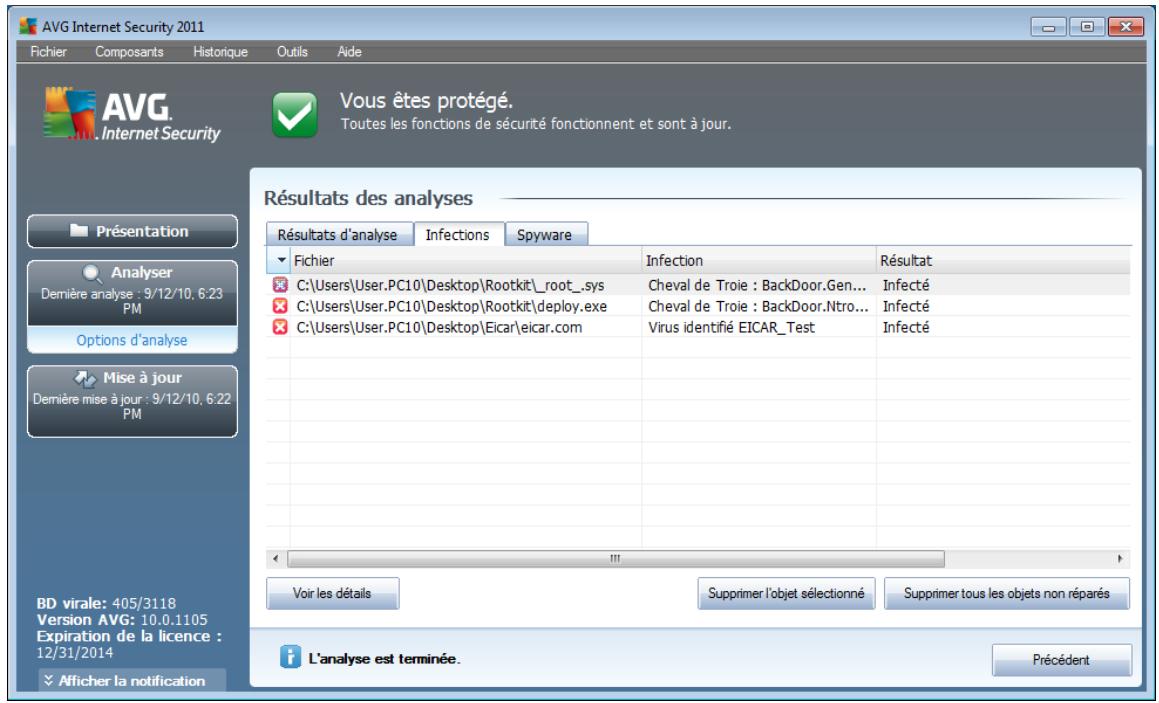Open the Composants menu
Image resolution: width=1159 pixels, height=703 pixels.
(129, 52)
